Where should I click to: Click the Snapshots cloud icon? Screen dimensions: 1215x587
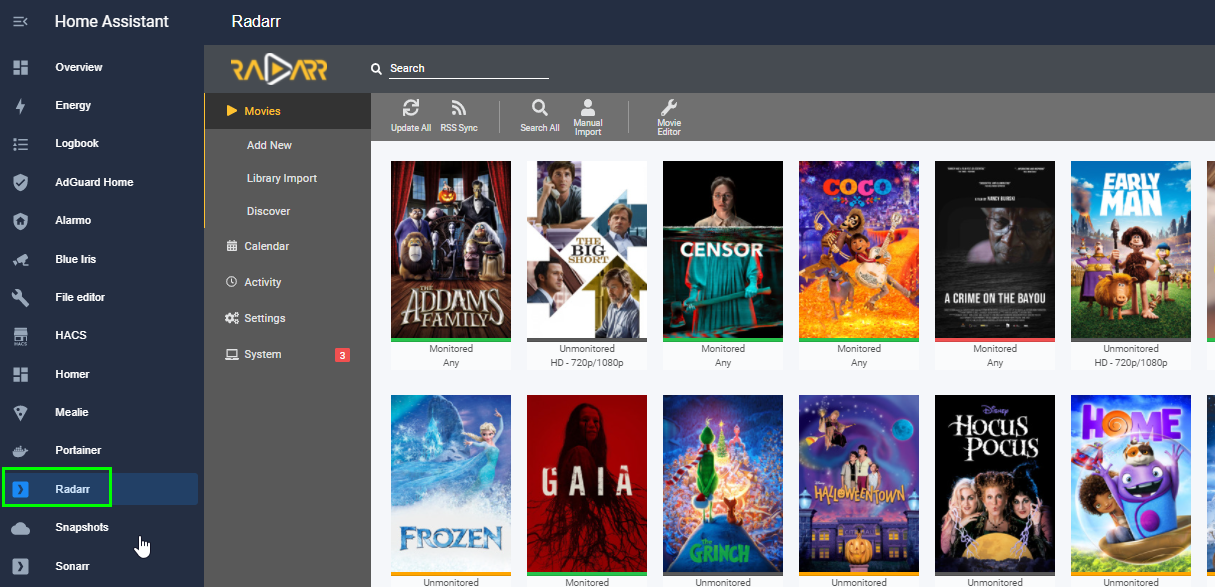pos(20,527)
